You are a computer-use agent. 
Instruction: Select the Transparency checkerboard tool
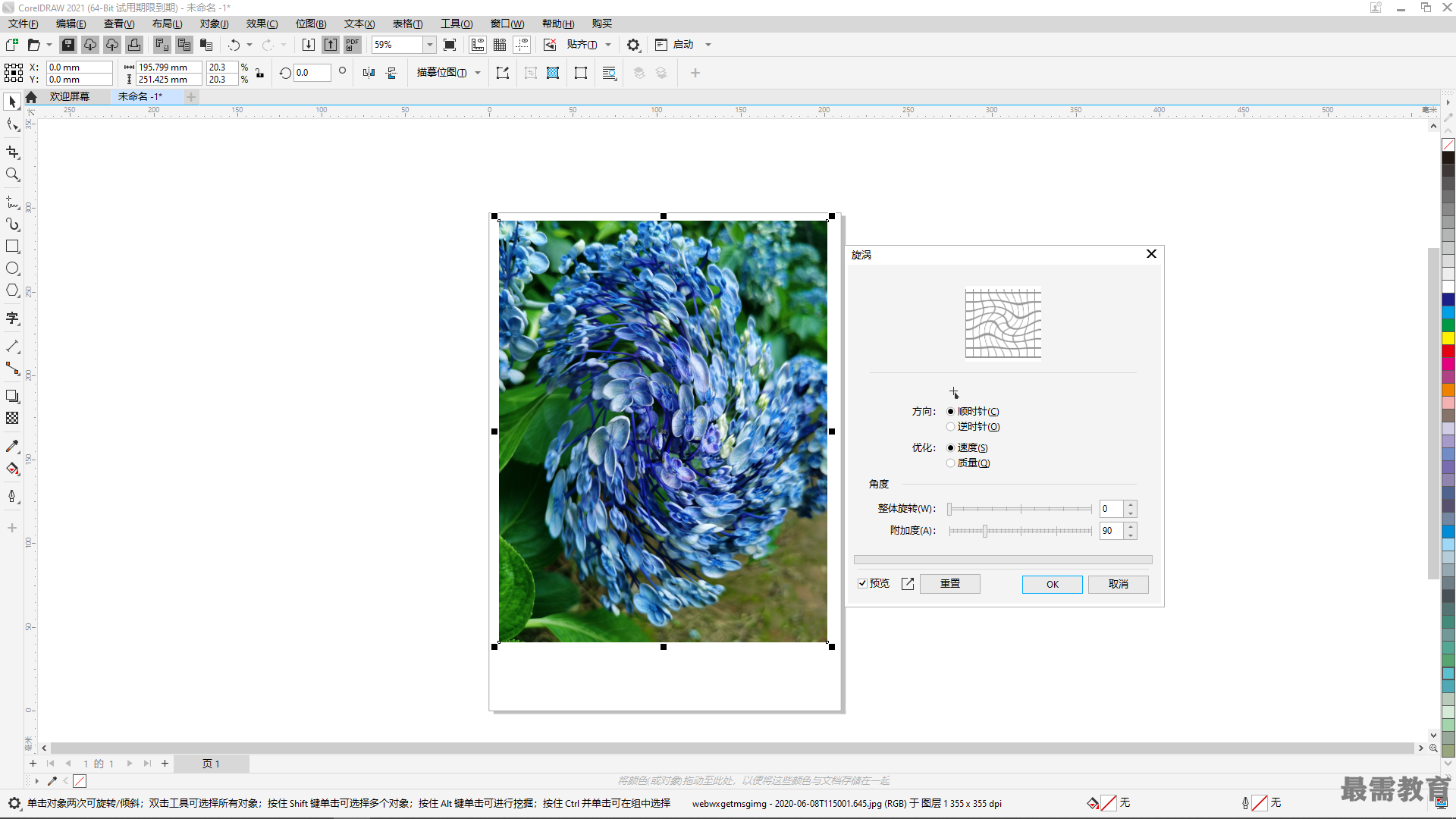12,418
